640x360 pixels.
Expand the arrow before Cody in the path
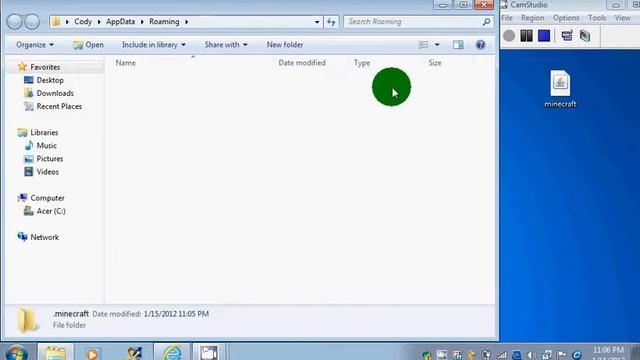67,22
